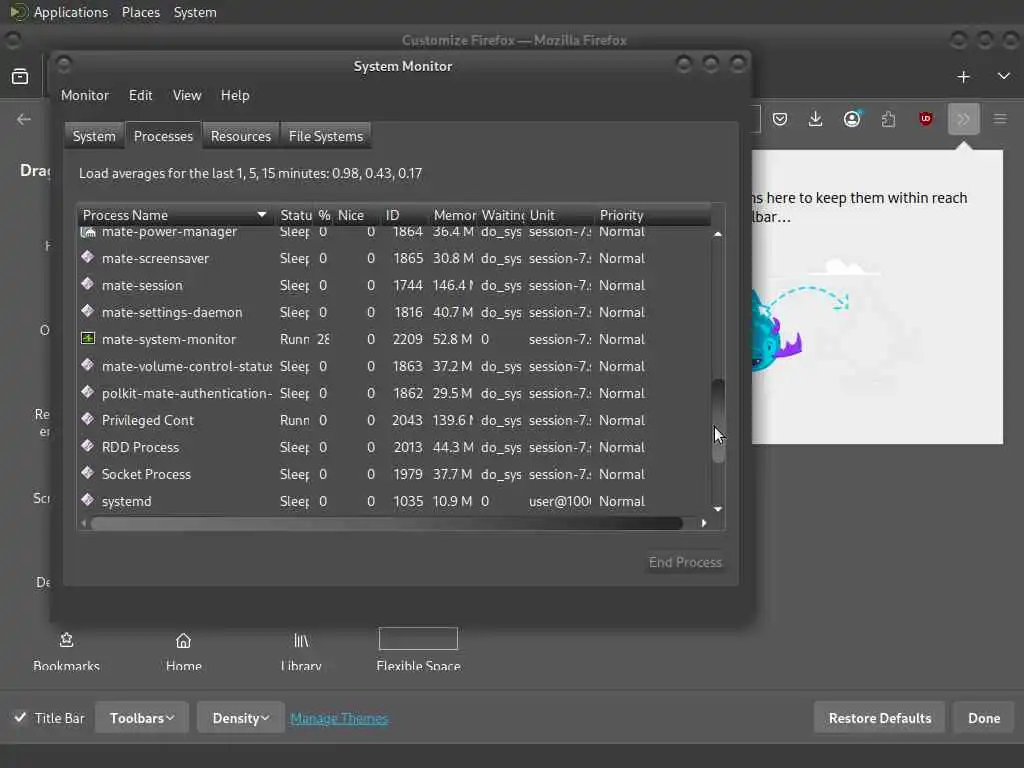
Task: Click the Done button
Action: 984,718
